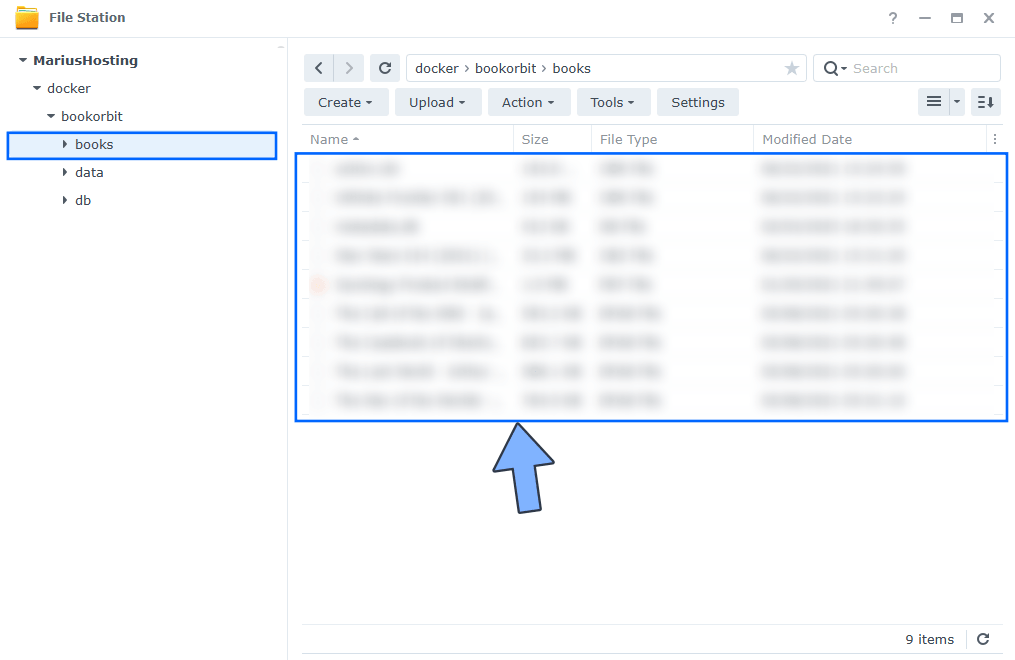Expand the data folder node
This screenshot has height=660, width=1015.
65,172
